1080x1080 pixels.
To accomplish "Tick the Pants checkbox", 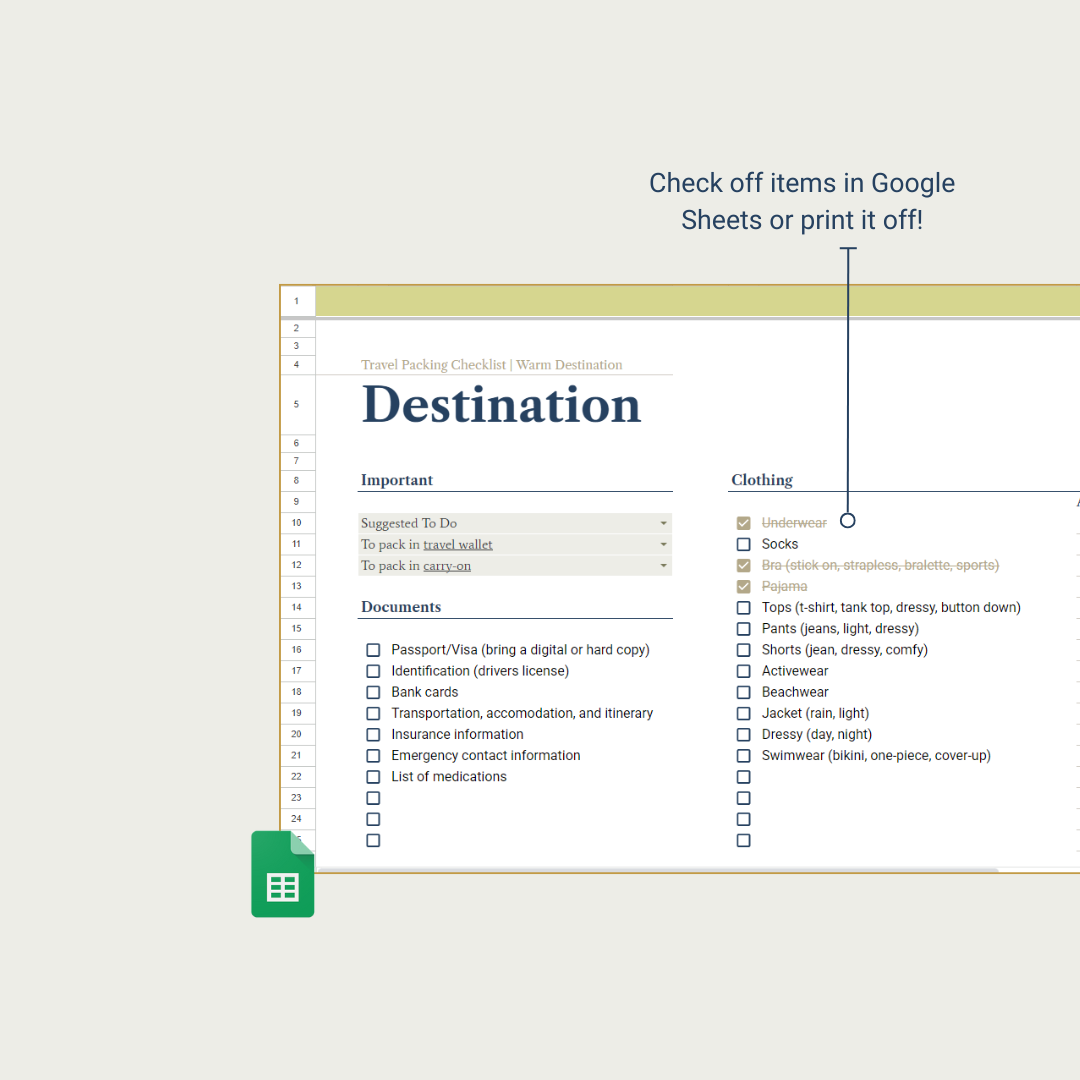I will (743, 629).
